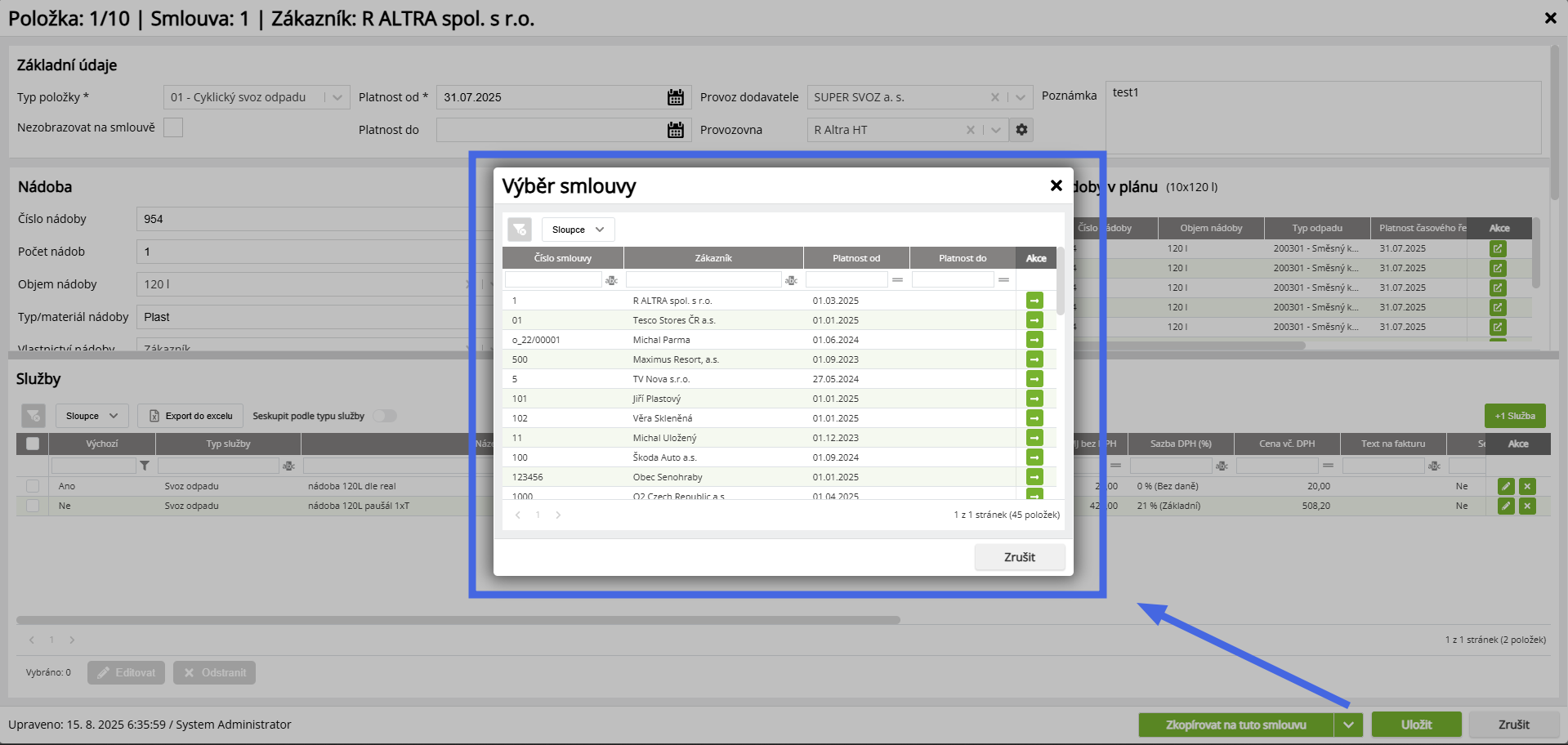Click green arrow for Michal Parma contract
This screenshot has width=1568, height=745.
pyautogui.click(x=1034, y=340)
